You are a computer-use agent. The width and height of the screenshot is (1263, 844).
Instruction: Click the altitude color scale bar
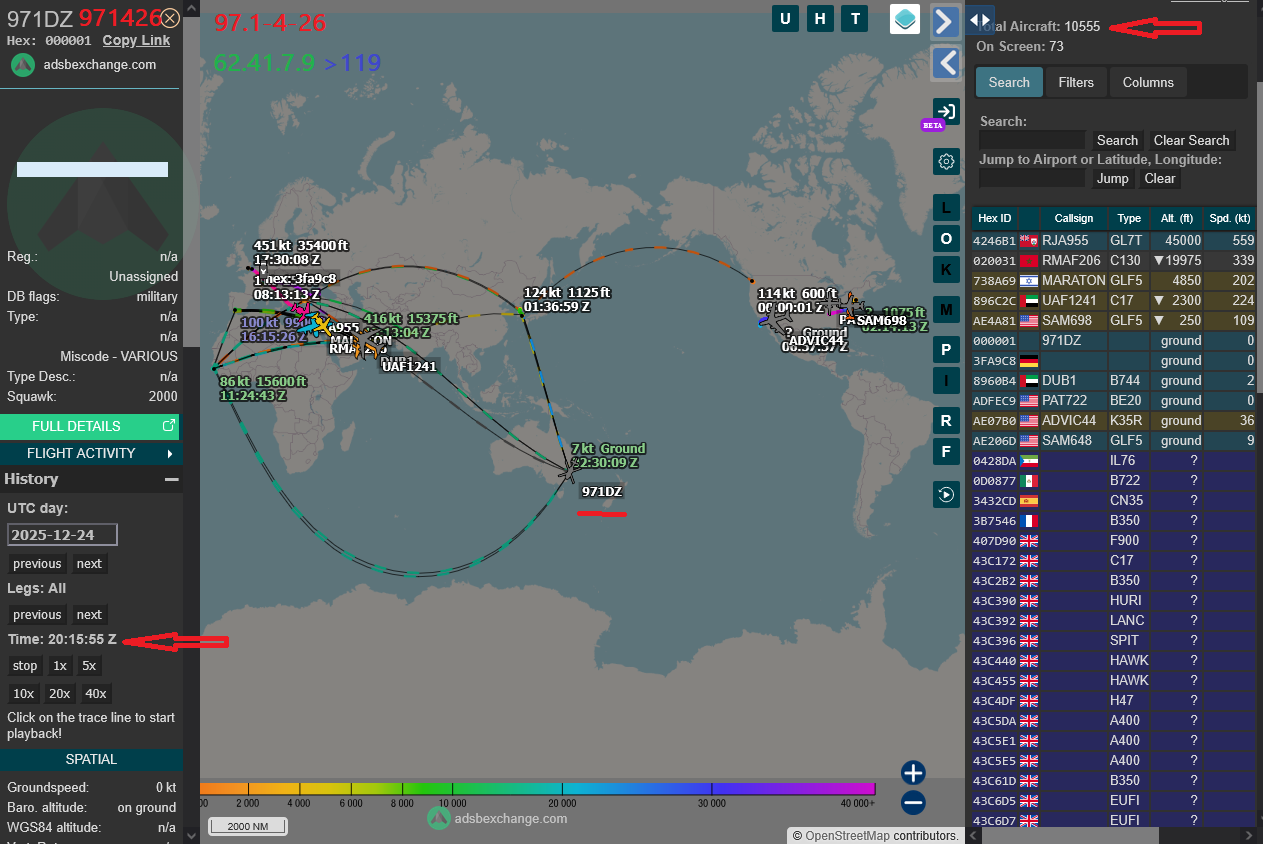point(540,789)
